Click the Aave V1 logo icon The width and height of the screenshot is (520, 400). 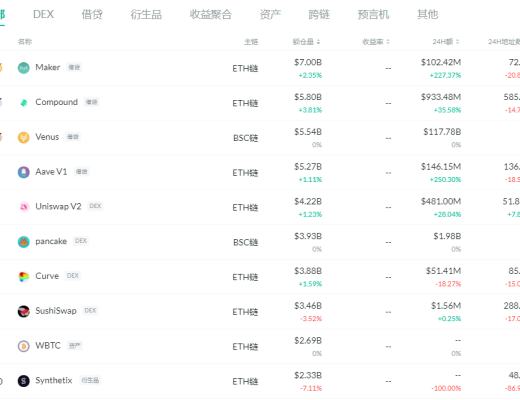coord(24,172)
